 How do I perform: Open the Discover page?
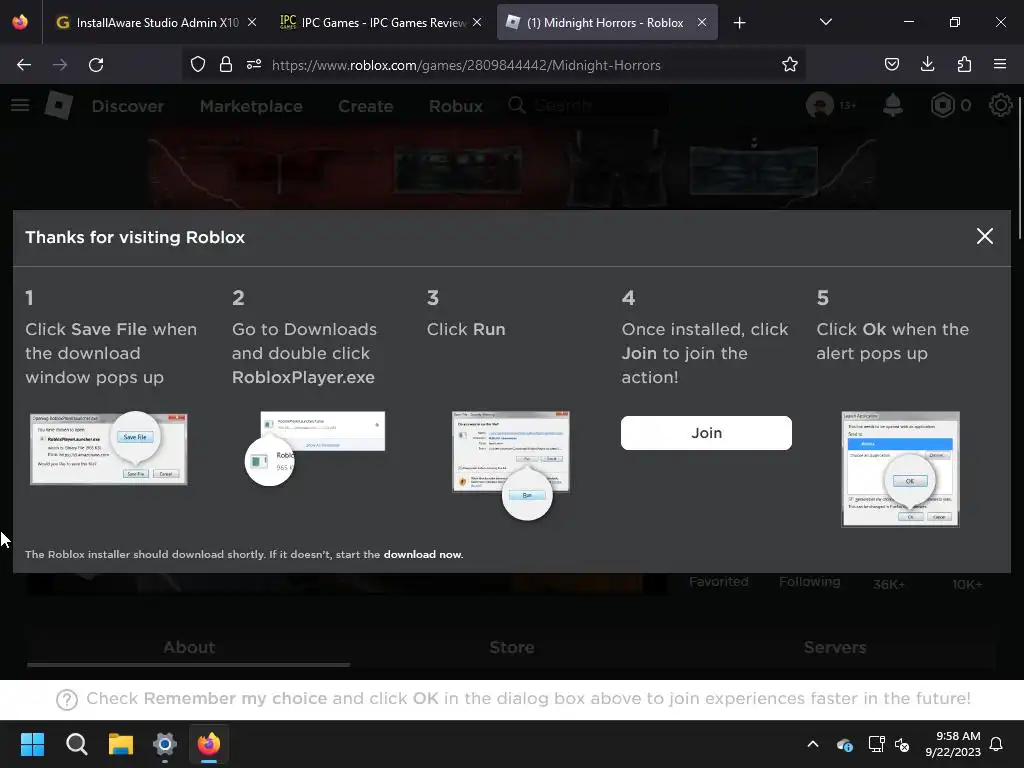(127, 106)
